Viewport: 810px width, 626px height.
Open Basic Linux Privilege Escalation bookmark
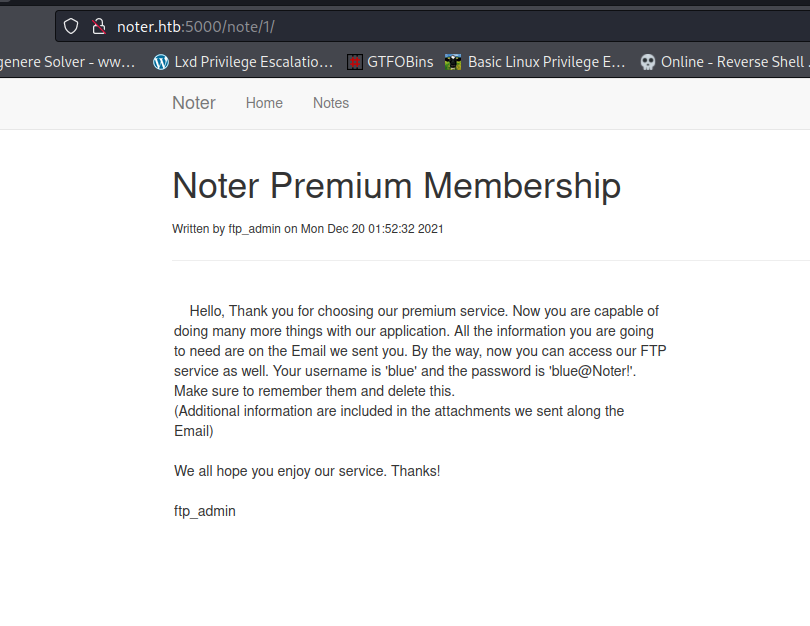(546, 62)
